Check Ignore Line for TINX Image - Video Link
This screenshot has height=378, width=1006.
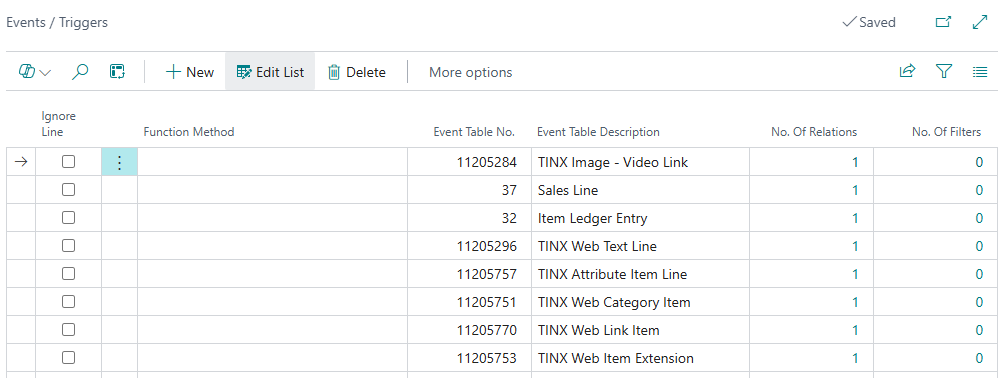(x=68, y=162)
